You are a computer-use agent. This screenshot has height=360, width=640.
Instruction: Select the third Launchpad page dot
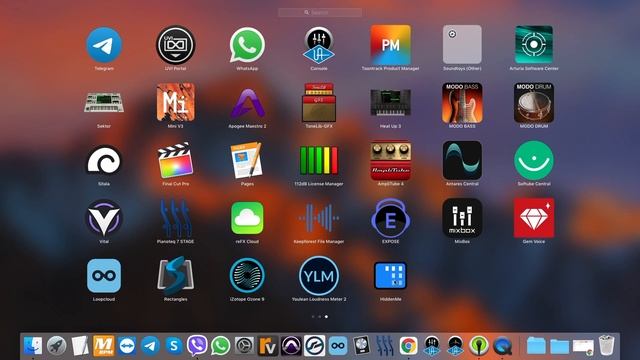point(326,317)
